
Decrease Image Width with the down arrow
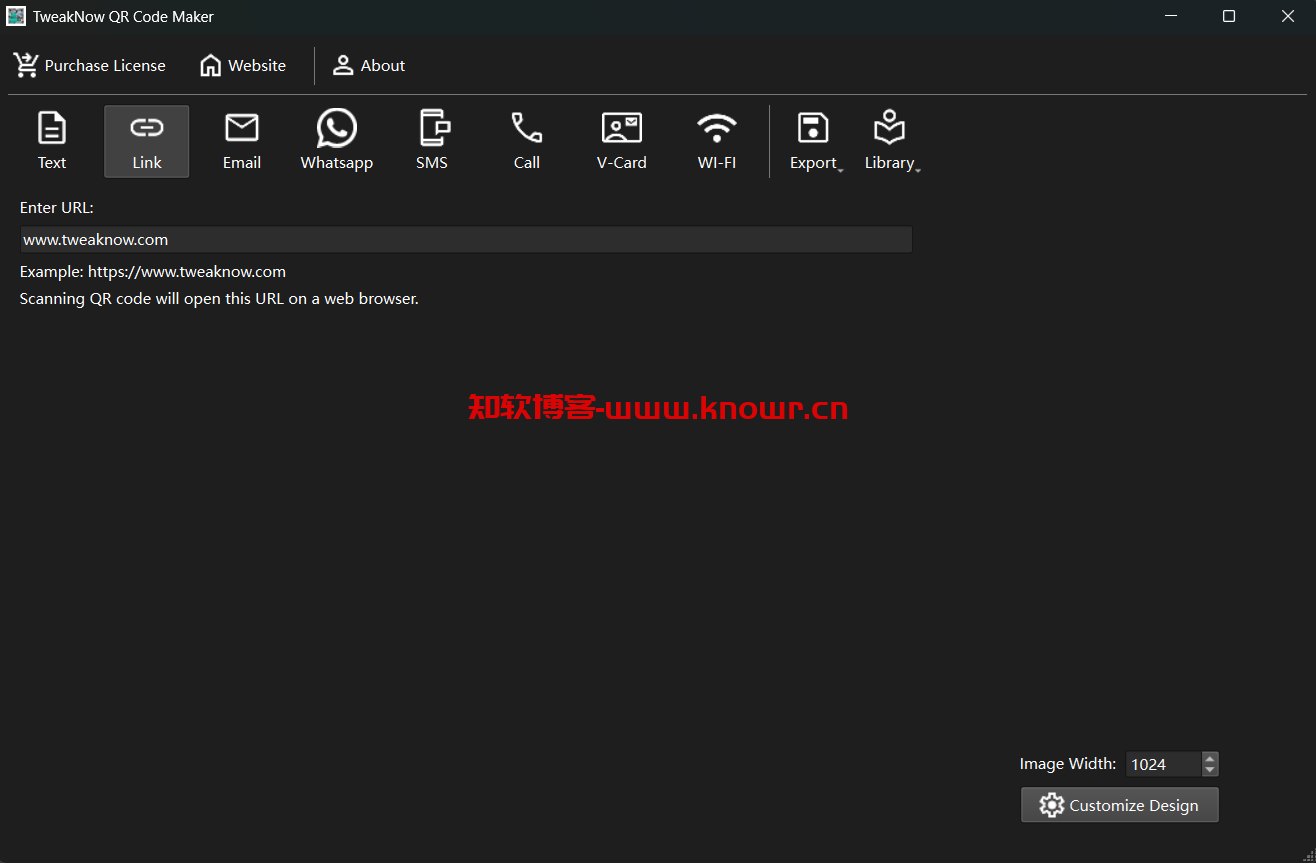point(1210,770)
